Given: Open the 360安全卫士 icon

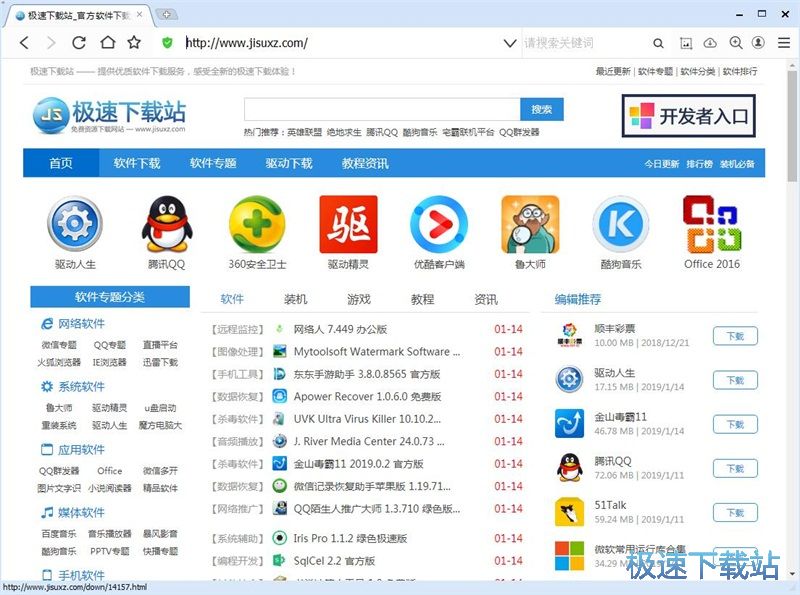Looking at the screenshot, I should point(257,224).
